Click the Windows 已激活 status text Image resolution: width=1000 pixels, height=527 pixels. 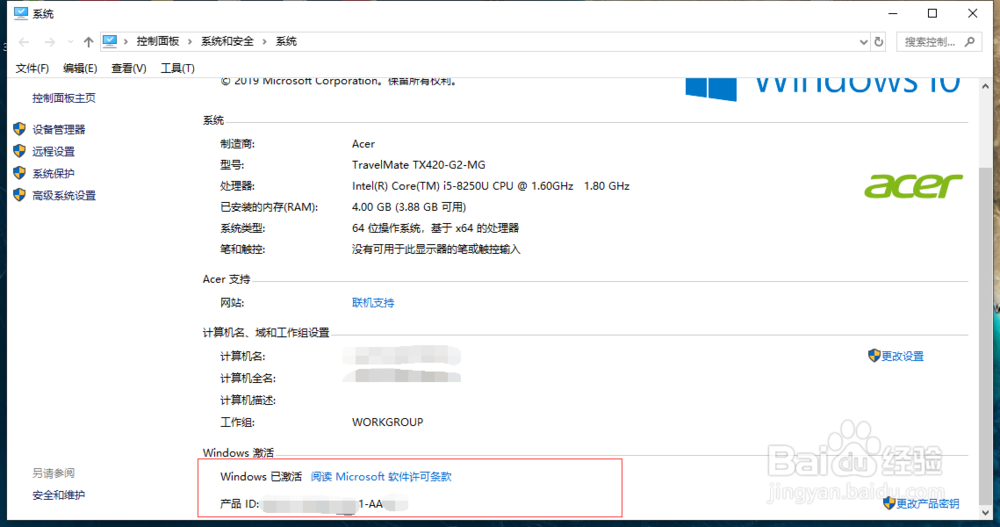[x=261, y=477]
